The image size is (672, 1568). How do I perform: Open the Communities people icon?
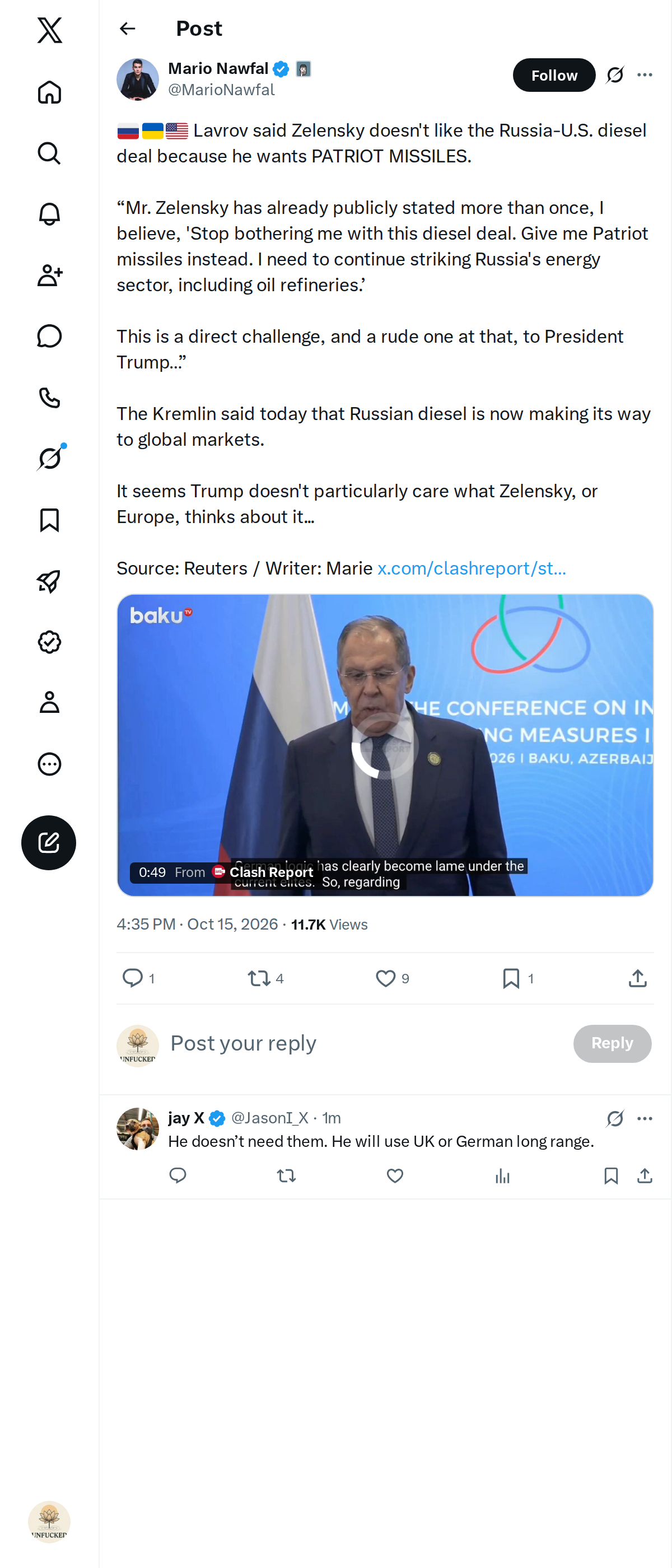coord(49,275)
